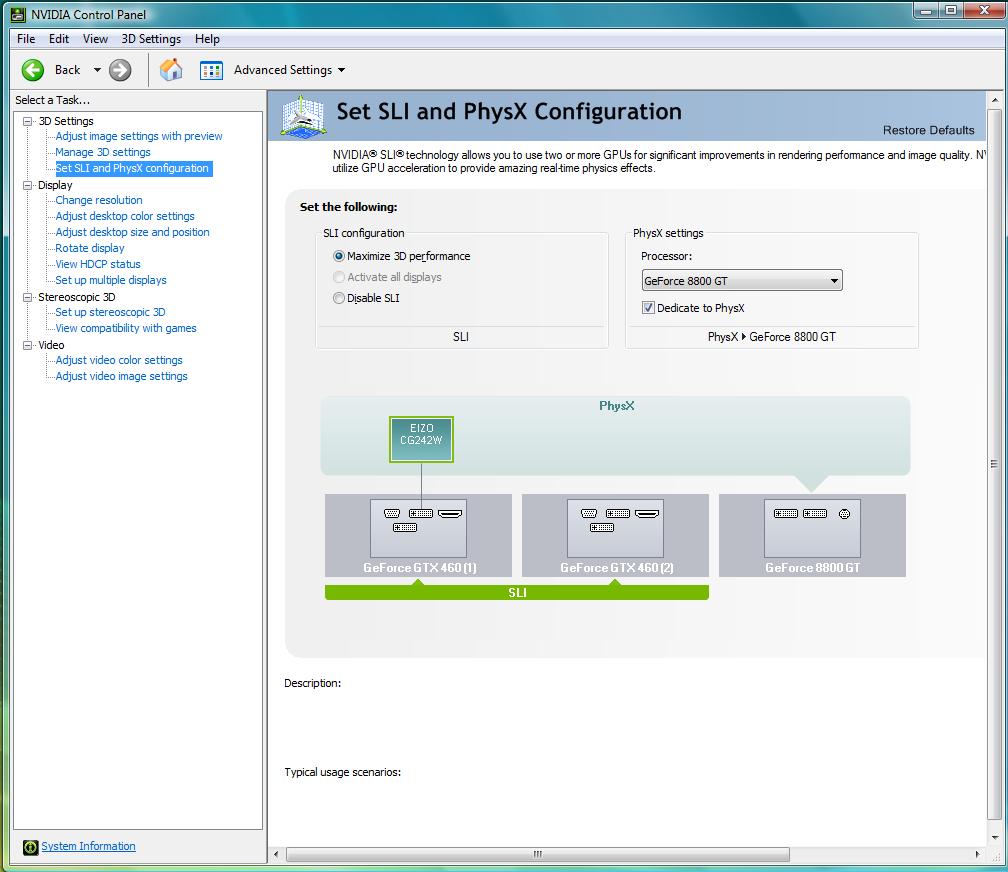Image resolution: width=1008 pixels, height=872 pixels.
Task: Click the GeForce GTX 460 (1) card diagram
Action: point(418,535)
